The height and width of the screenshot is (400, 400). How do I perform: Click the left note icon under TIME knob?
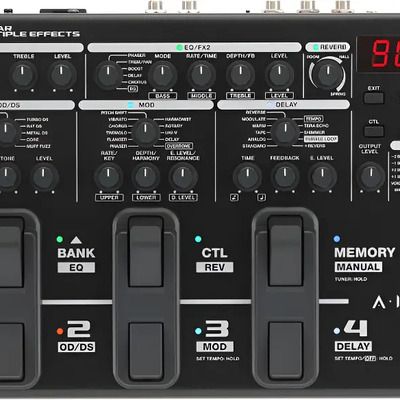tap(234, 197)
